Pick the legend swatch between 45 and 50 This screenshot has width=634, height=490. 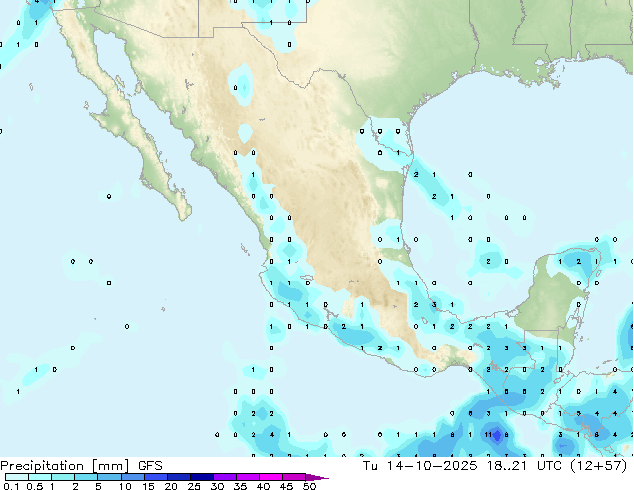[294, 477]
